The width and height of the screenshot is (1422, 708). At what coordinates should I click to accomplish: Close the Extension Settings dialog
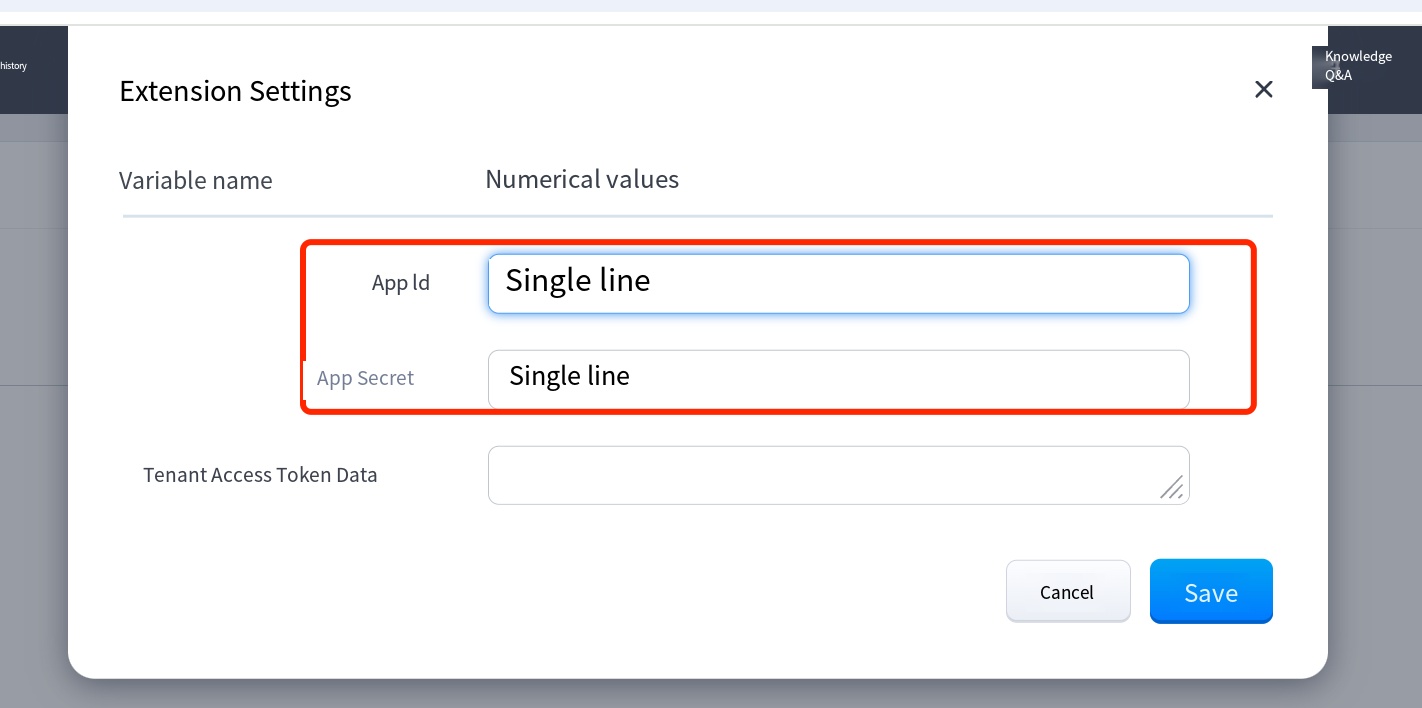[x=1263, y=90]
